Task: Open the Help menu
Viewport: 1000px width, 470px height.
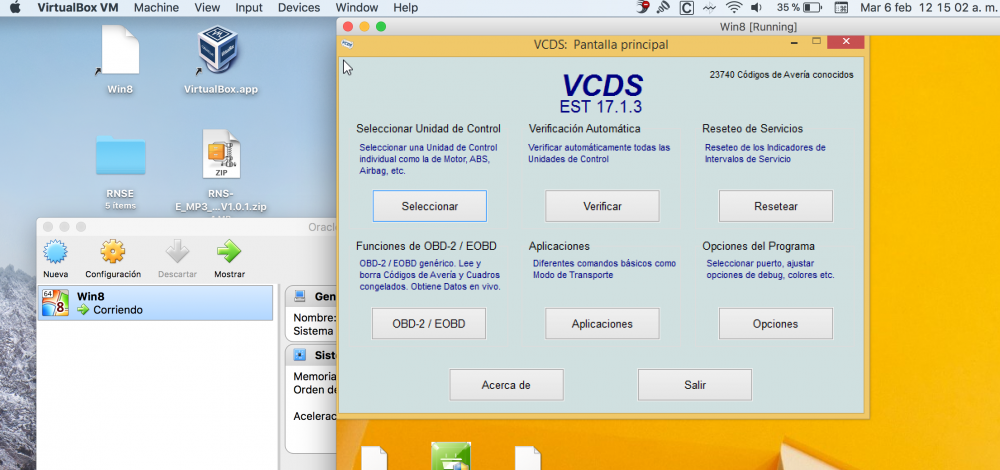Action: (406, 8)
